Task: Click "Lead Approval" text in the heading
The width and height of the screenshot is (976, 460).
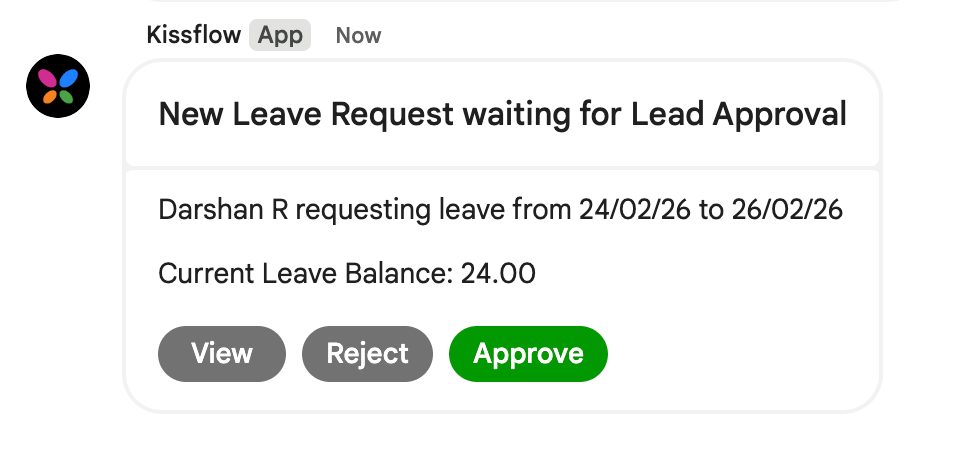Action: click(739, 115)
